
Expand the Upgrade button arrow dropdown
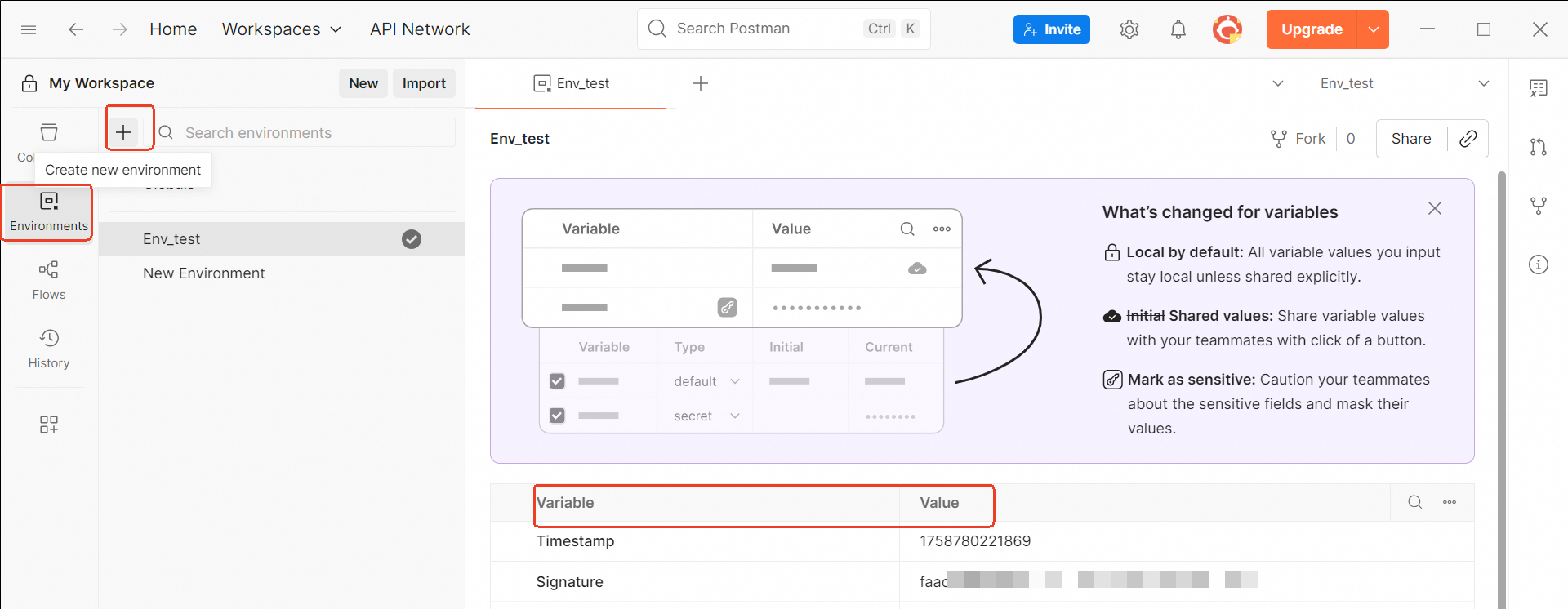point(1374,29)
